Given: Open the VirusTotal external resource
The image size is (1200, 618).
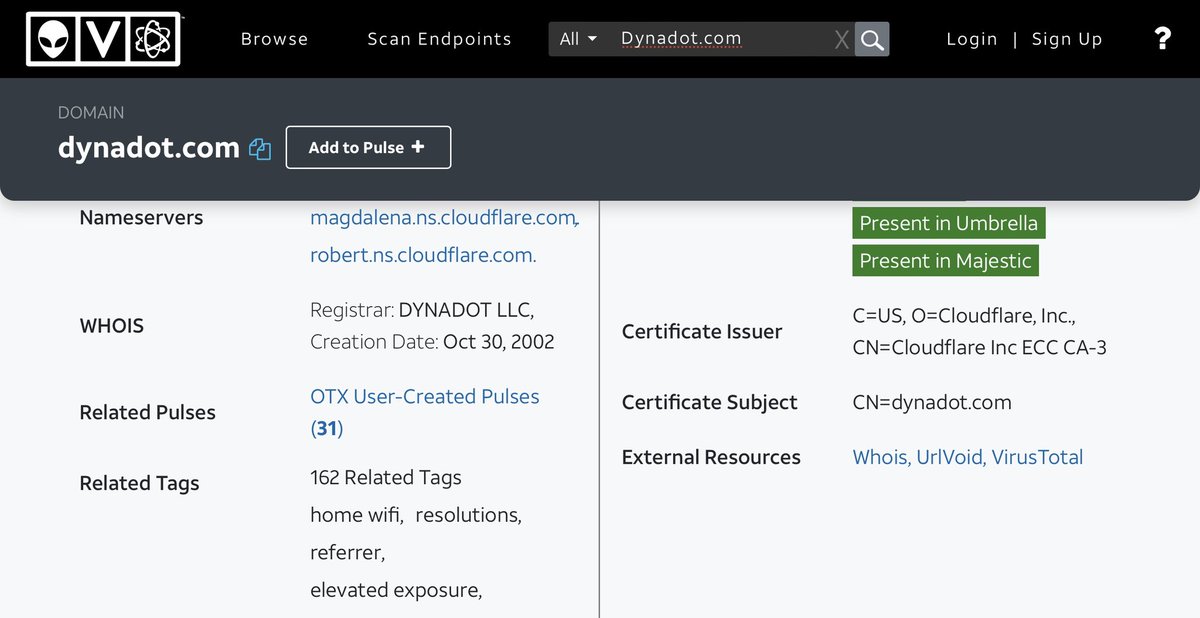Looking at the screenshot, I should pyautogui.click(x=1039, y=457).
